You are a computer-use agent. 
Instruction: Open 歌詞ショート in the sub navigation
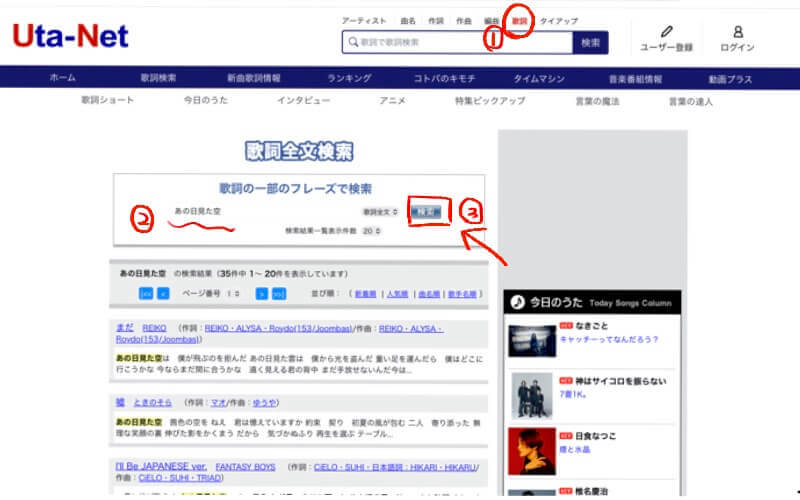[108, 100]
